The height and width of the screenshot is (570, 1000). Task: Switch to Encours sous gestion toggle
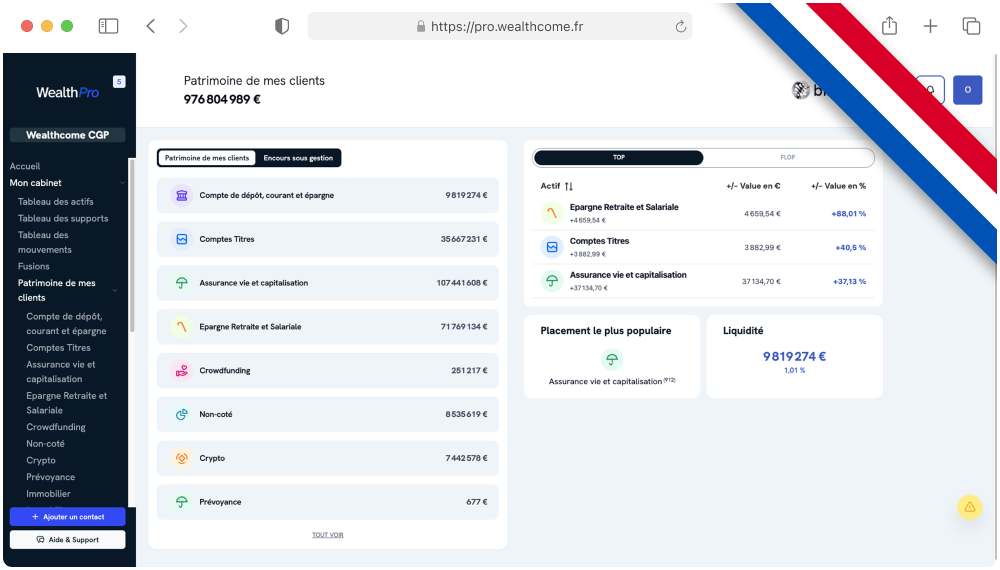pyautogui.click(x=298, y=158)
